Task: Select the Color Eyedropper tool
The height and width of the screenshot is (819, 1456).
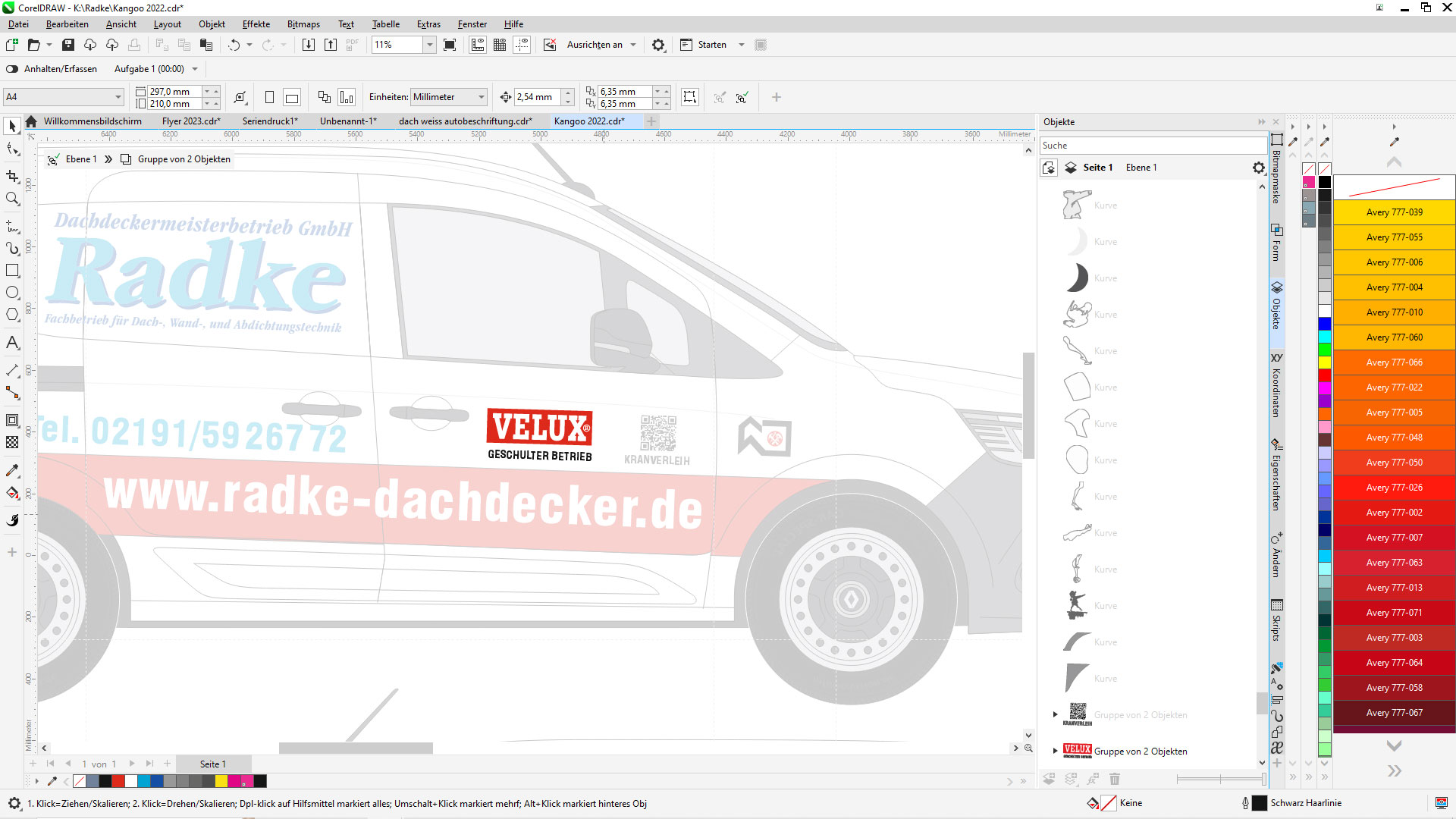Action: coord(12,470)
